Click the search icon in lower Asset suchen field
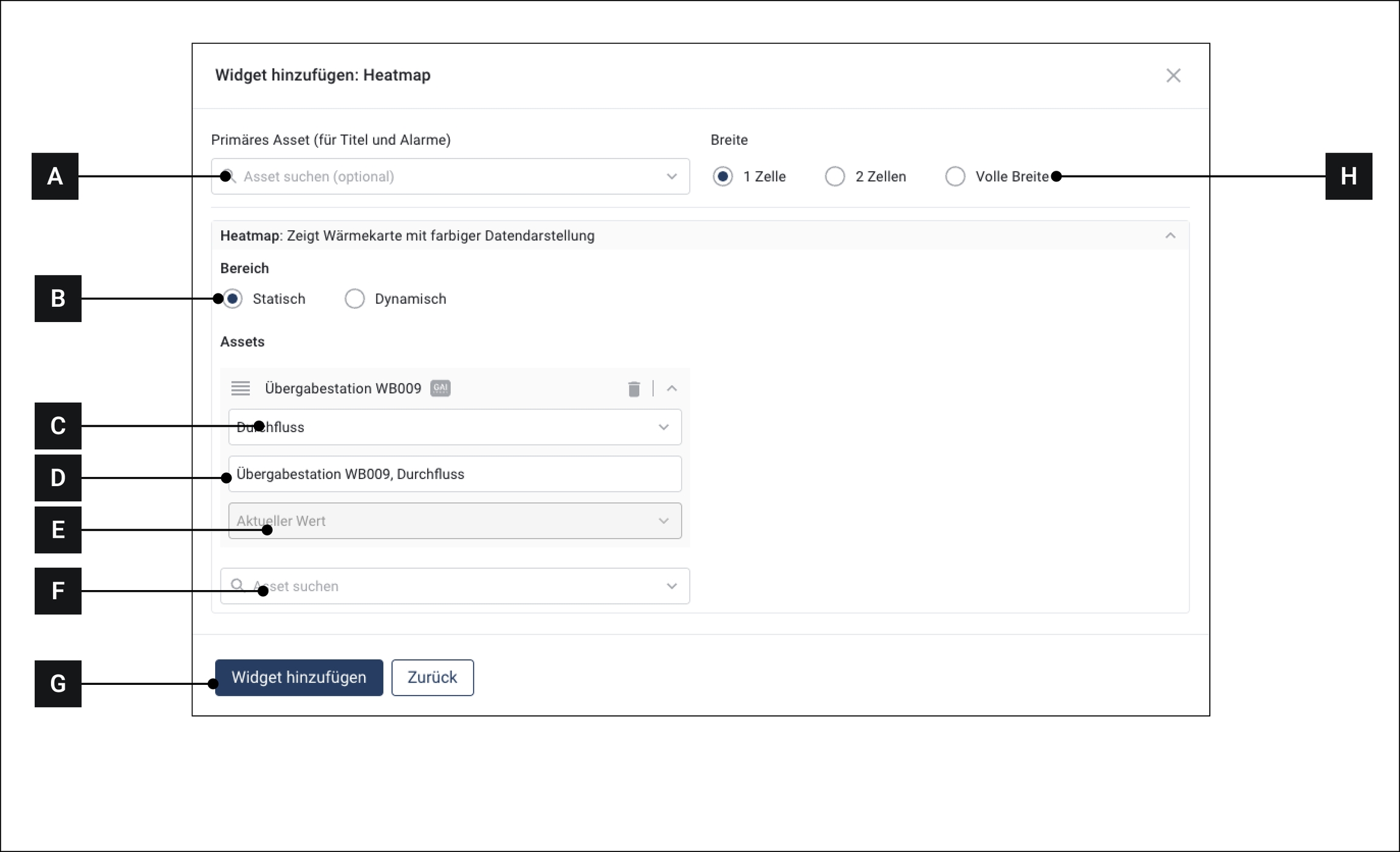This screenshot has width=1400, height=852. click(x=238, y=585)
